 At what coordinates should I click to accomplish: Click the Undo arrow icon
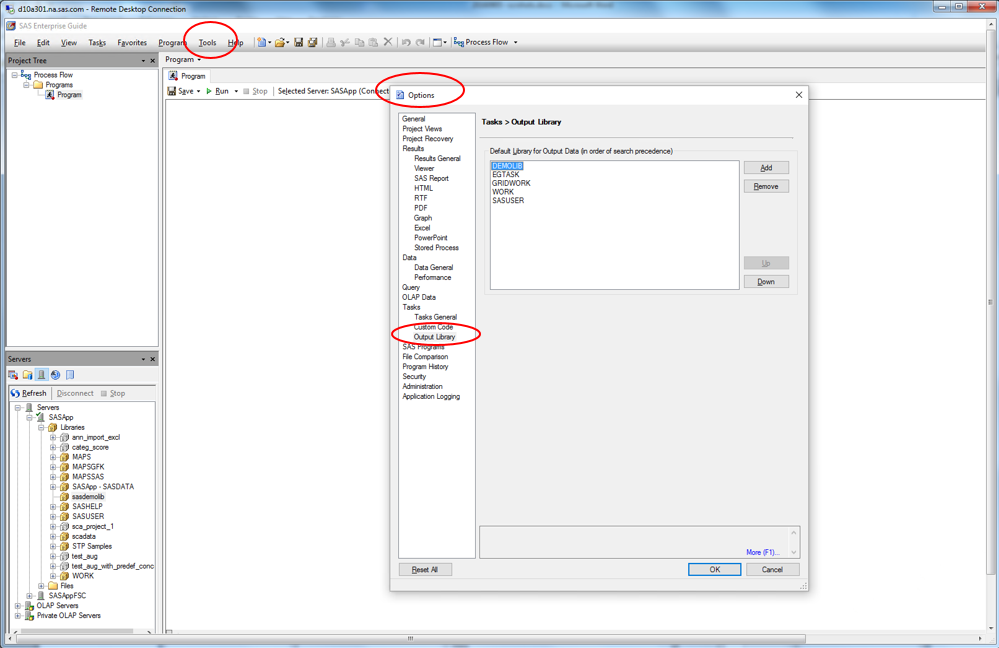pyautogui.click(x=406, y=42)
